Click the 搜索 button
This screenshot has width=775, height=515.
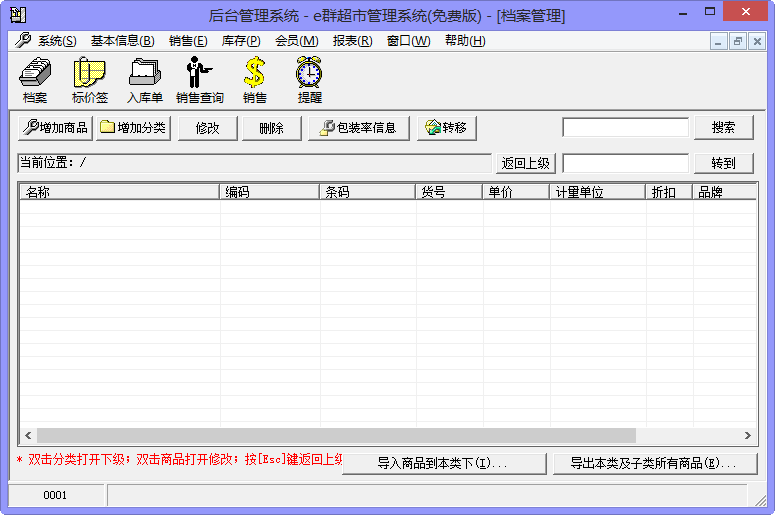pos(724,128)
